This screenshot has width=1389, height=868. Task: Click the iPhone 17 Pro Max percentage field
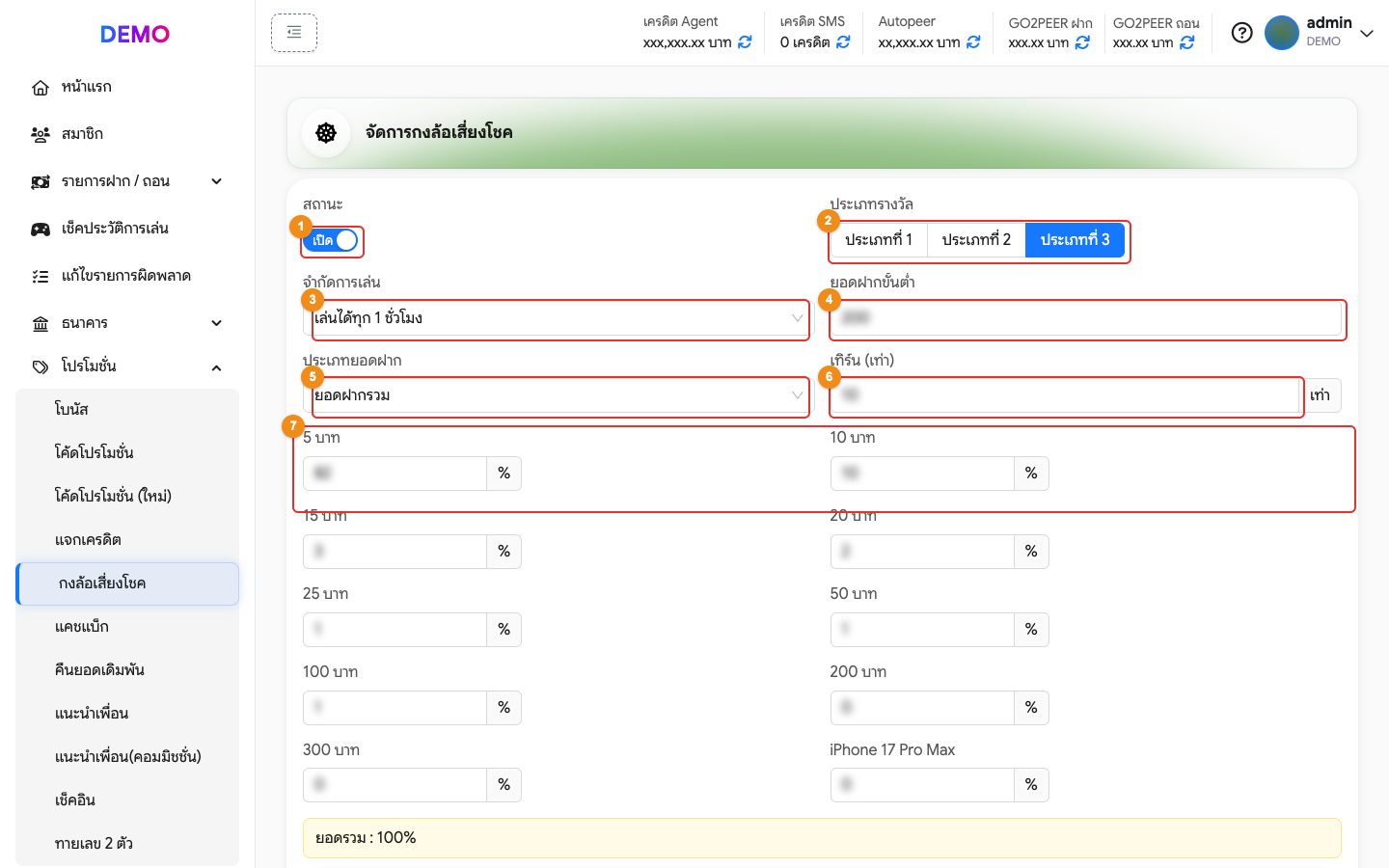pos(922,785)
